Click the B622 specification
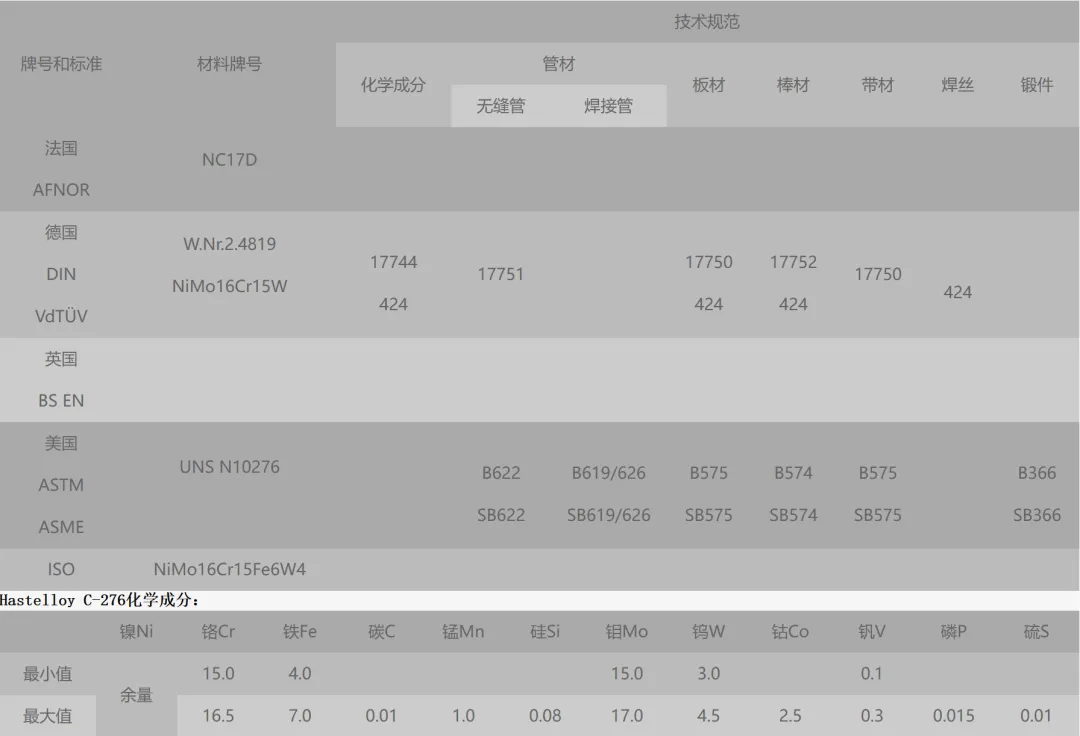 click(x=501, y=473)
